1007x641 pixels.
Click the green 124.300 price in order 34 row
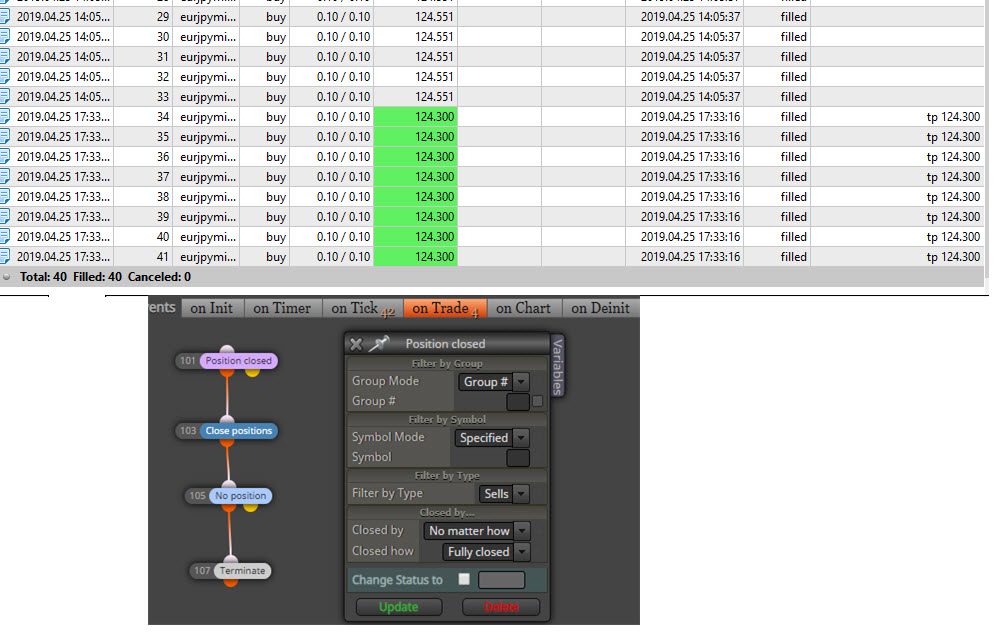click(416, 117)
